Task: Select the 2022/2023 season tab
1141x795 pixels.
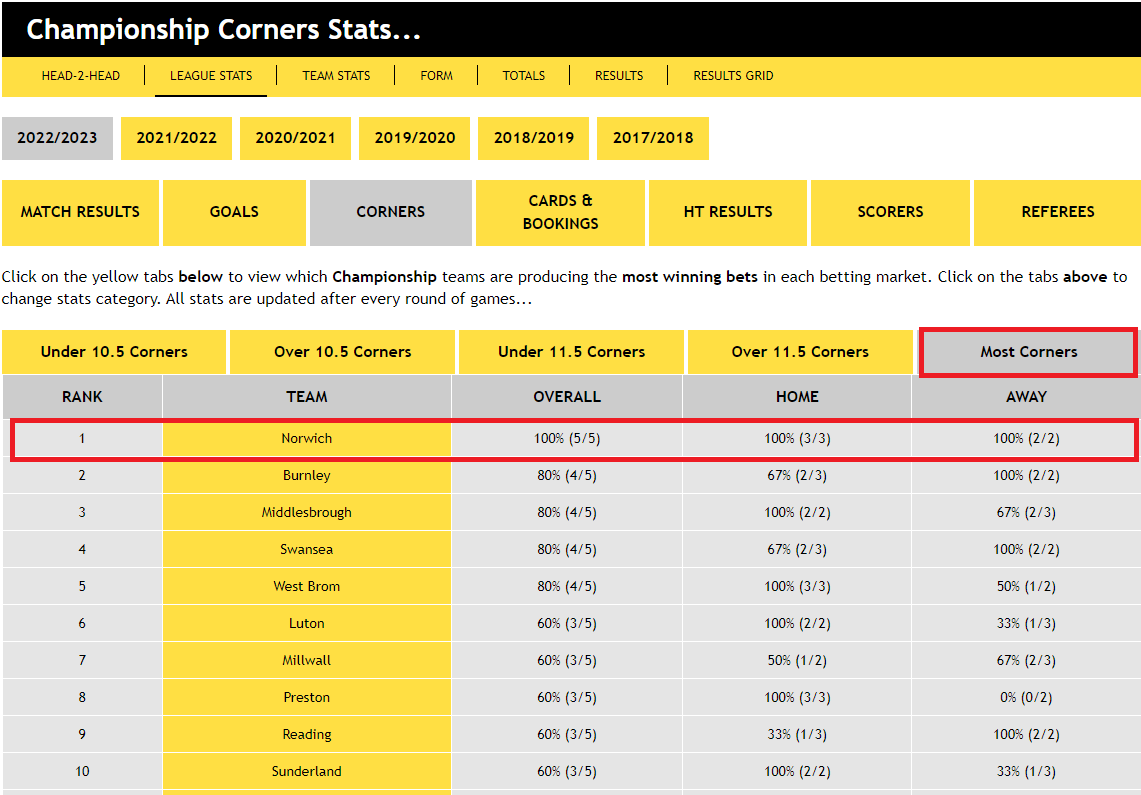Action: pyautogui.click(x=57, y=138)
